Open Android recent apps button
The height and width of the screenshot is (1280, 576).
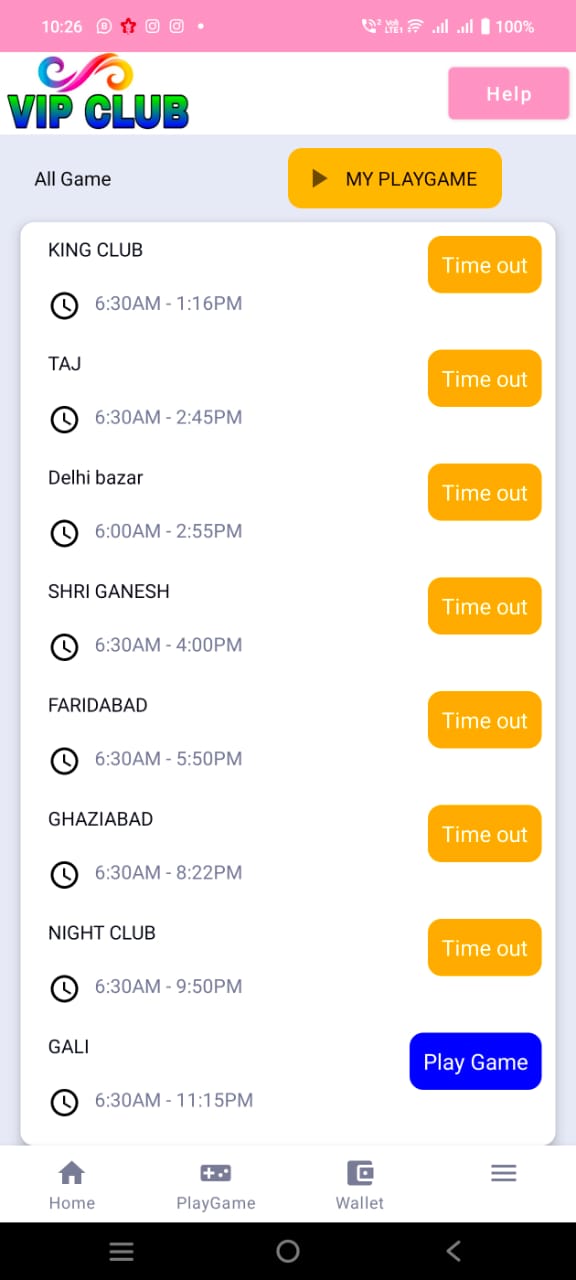coord(121,1250)
